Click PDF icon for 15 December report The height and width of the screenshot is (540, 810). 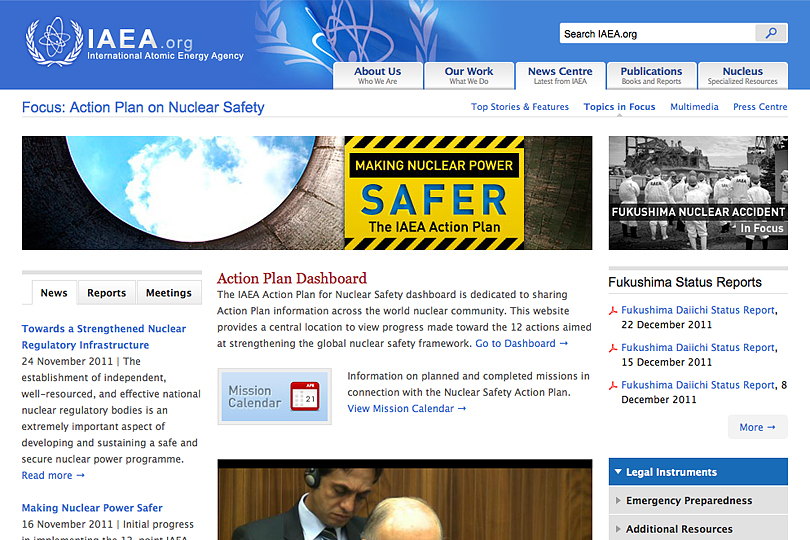(x=614, y=348)
